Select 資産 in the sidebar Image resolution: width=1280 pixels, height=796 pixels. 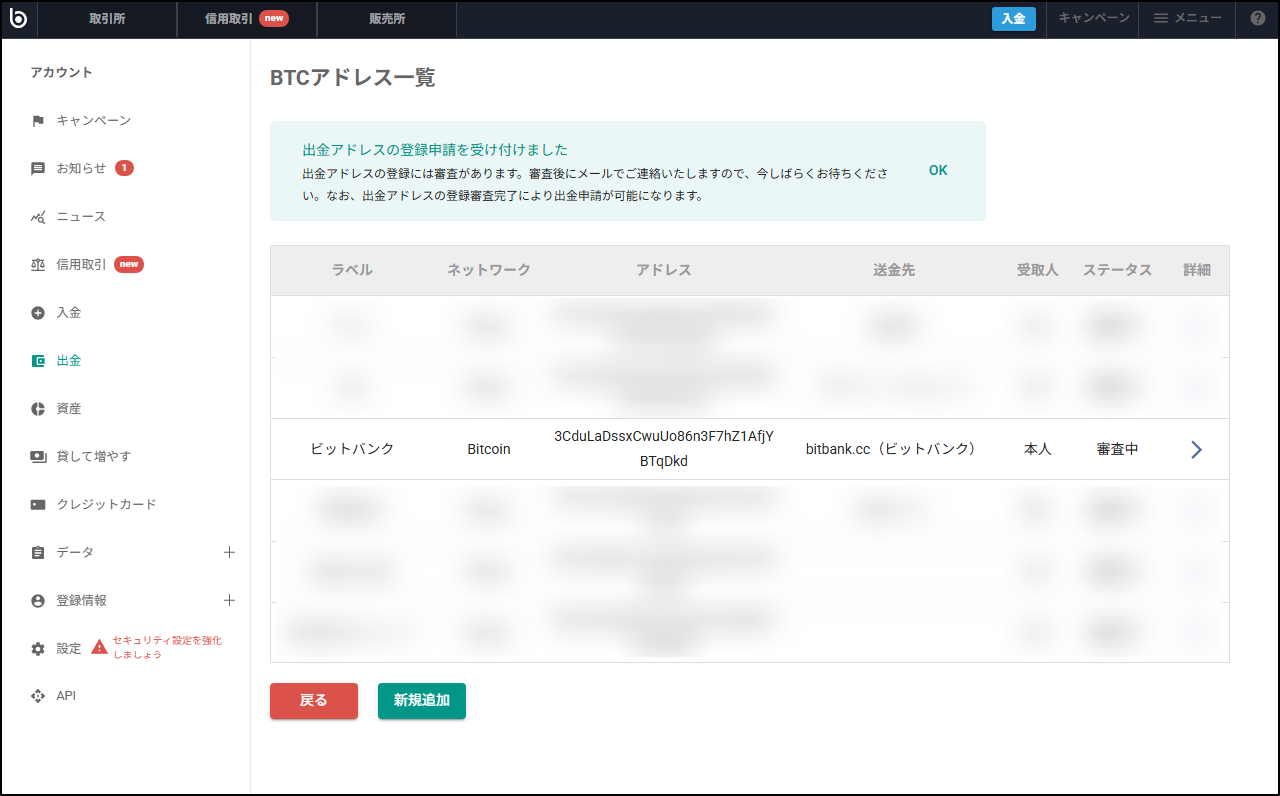click(69, 409)
